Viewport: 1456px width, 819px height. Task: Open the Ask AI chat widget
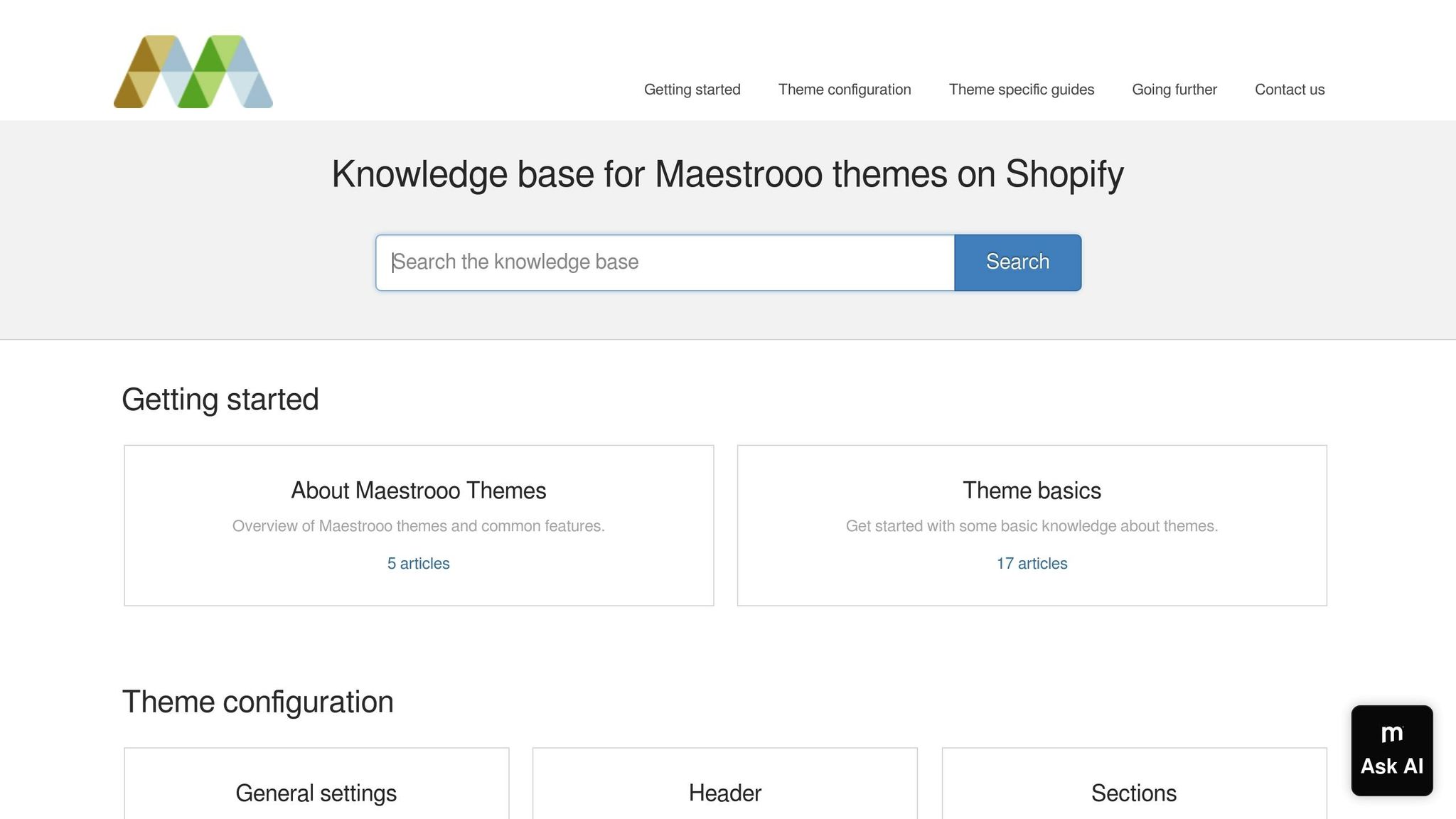[1391, 750]
